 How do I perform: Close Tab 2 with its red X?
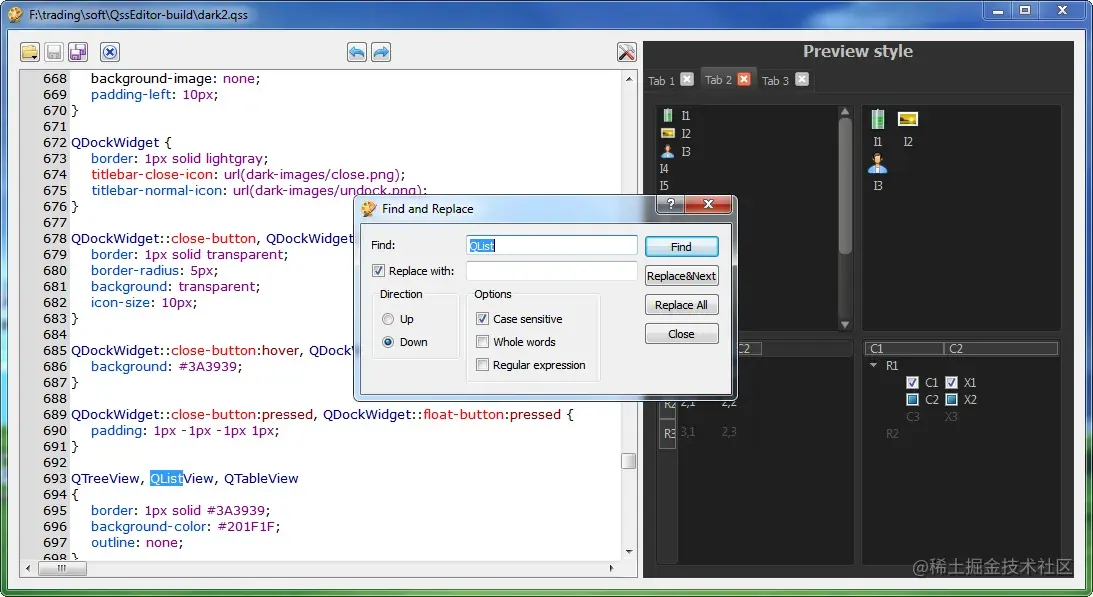click(744, 79)
